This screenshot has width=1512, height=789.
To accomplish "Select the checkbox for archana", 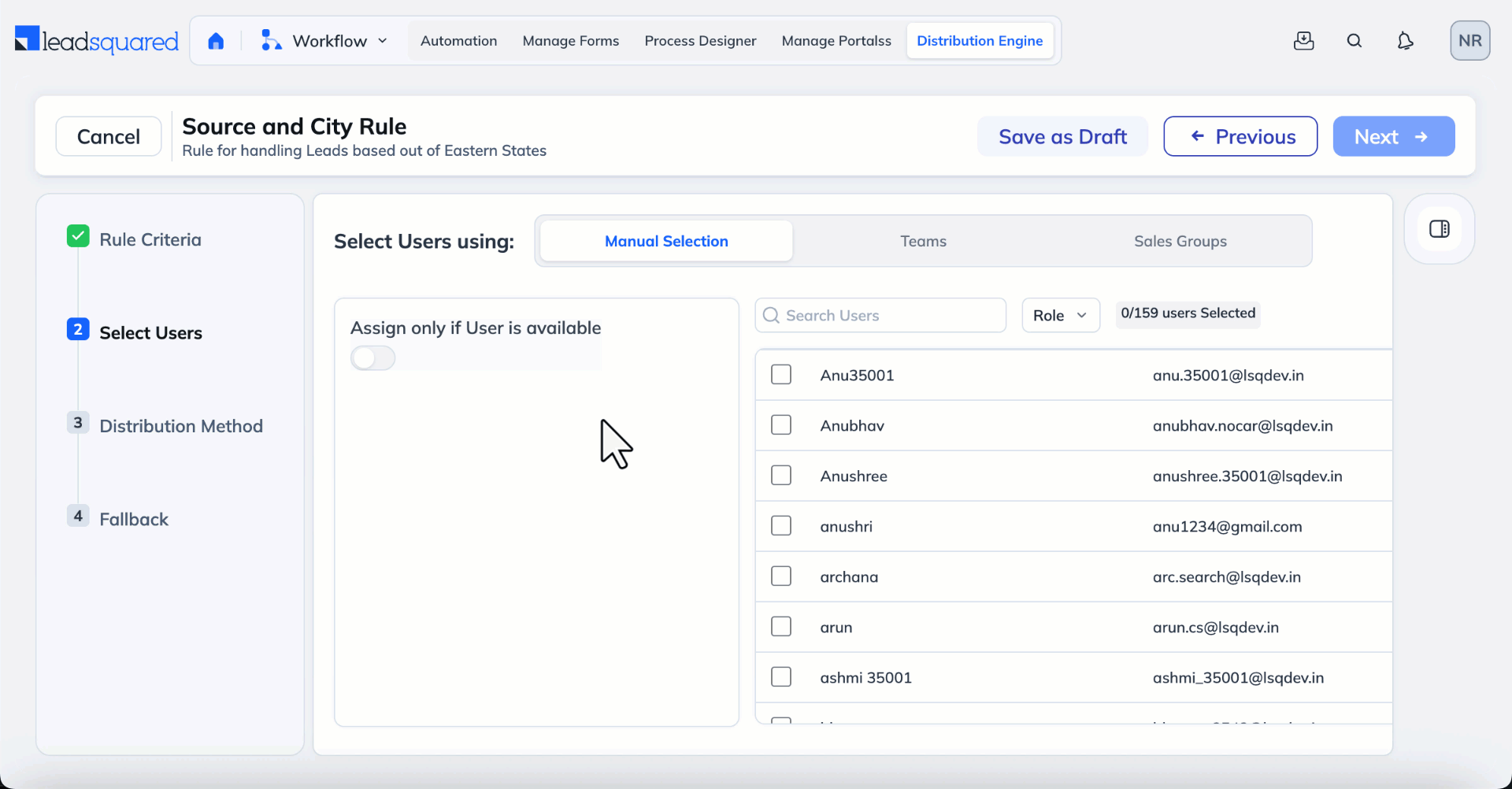I will click(781, 576).
